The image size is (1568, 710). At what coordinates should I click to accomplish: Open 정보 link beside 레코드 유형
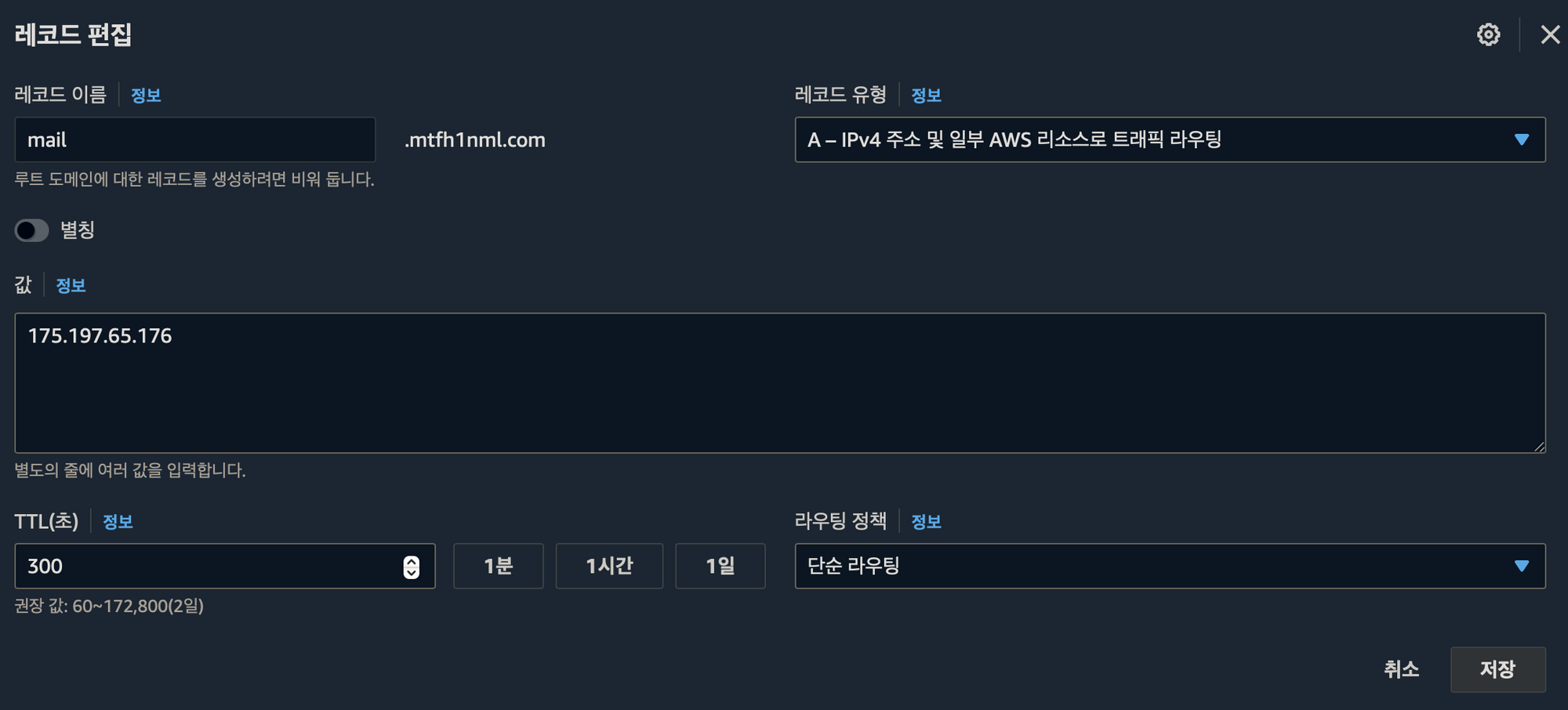926,96
